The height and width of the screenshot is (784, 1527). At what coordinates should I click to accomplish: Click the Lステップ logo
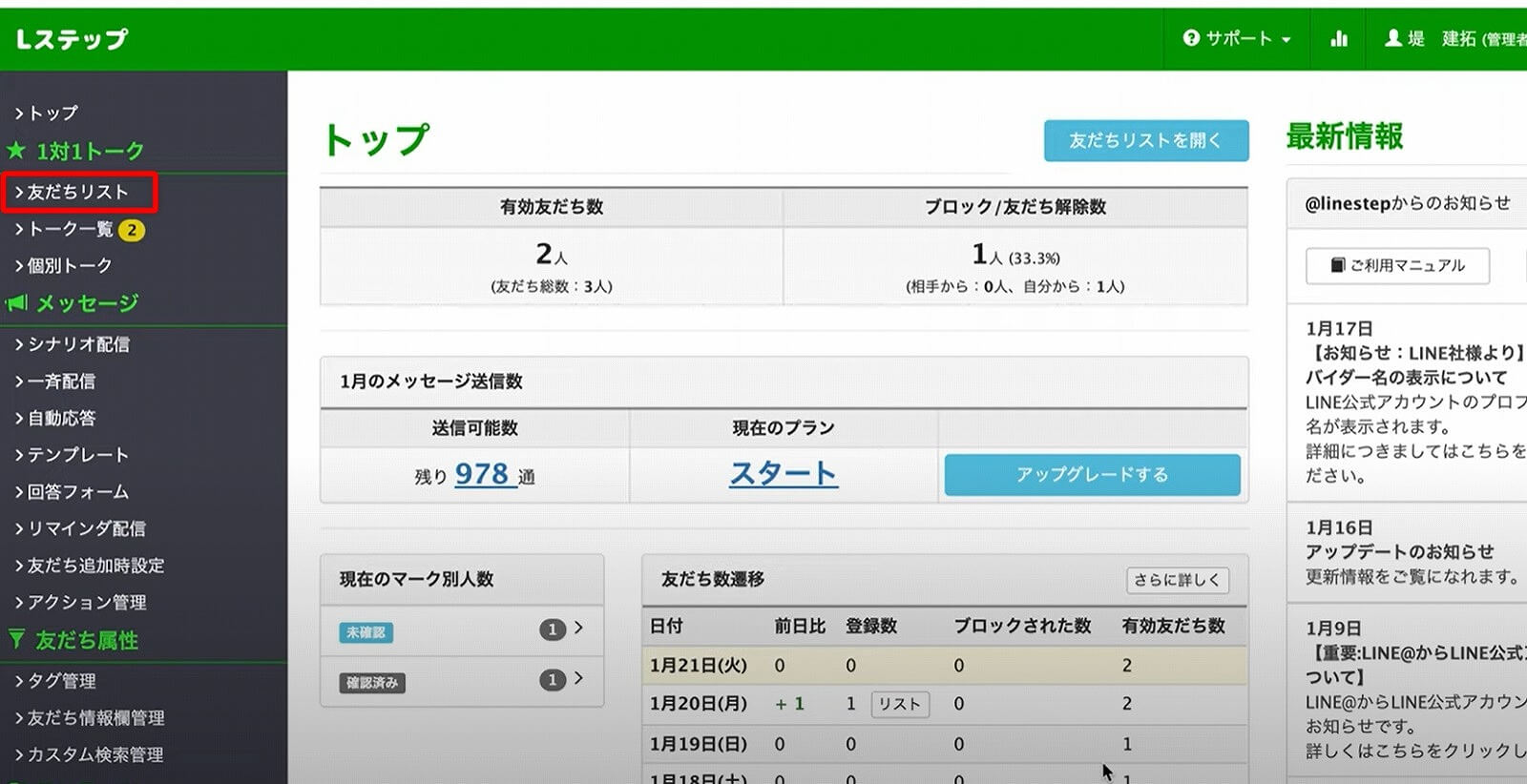(72, 39)
